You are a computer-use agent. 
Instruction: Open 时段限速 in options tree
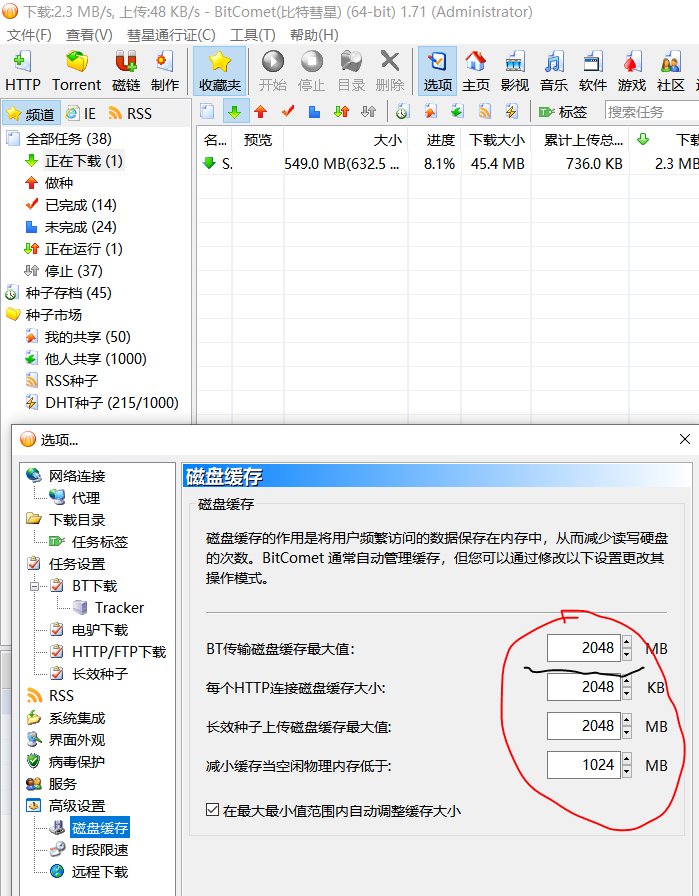click(x=99, y=850)
